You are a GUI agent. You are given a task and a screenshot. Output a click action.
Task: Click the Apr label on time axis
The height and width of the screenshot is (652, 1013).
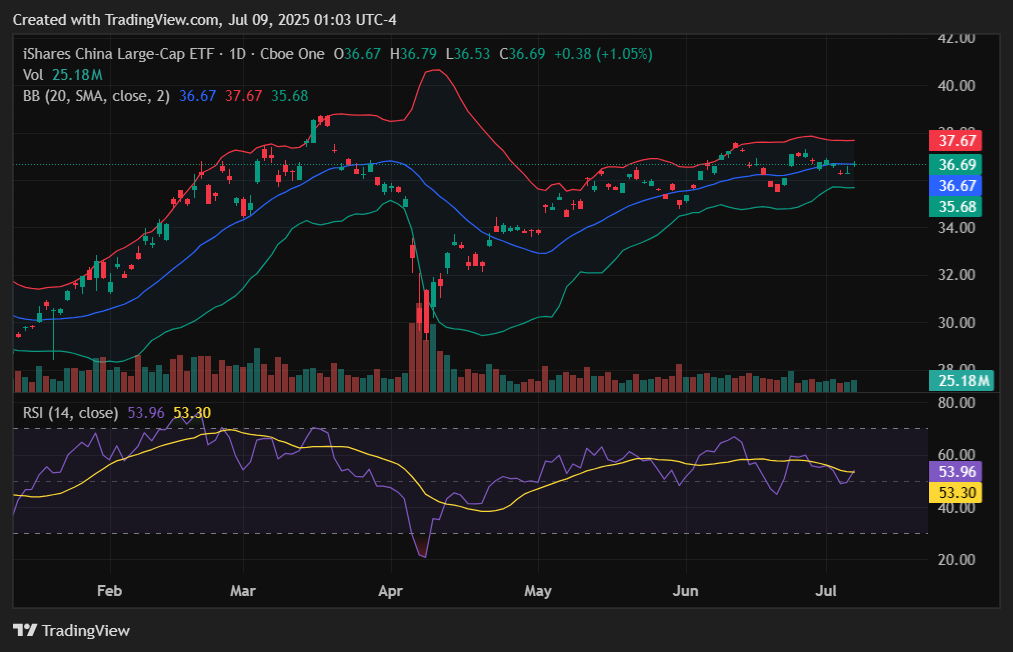pos(391,591)
